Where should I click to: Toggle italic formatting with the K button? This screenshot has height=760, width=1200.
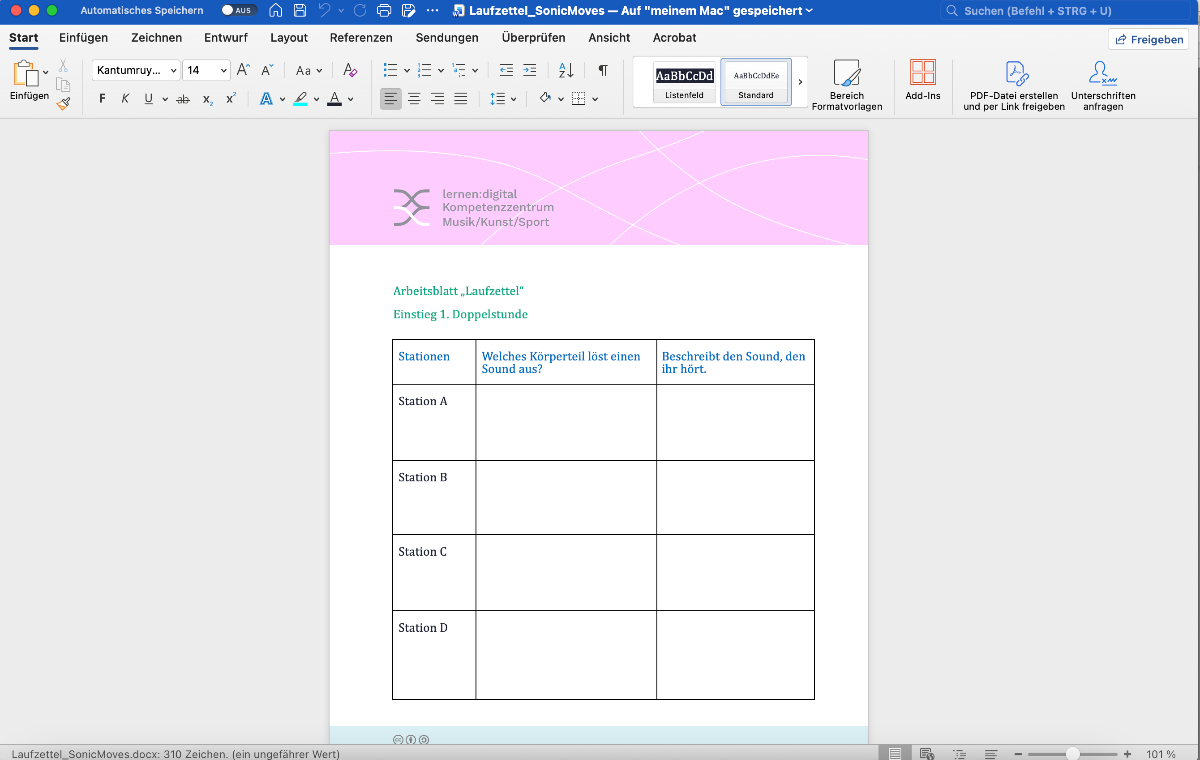(125, 99)
